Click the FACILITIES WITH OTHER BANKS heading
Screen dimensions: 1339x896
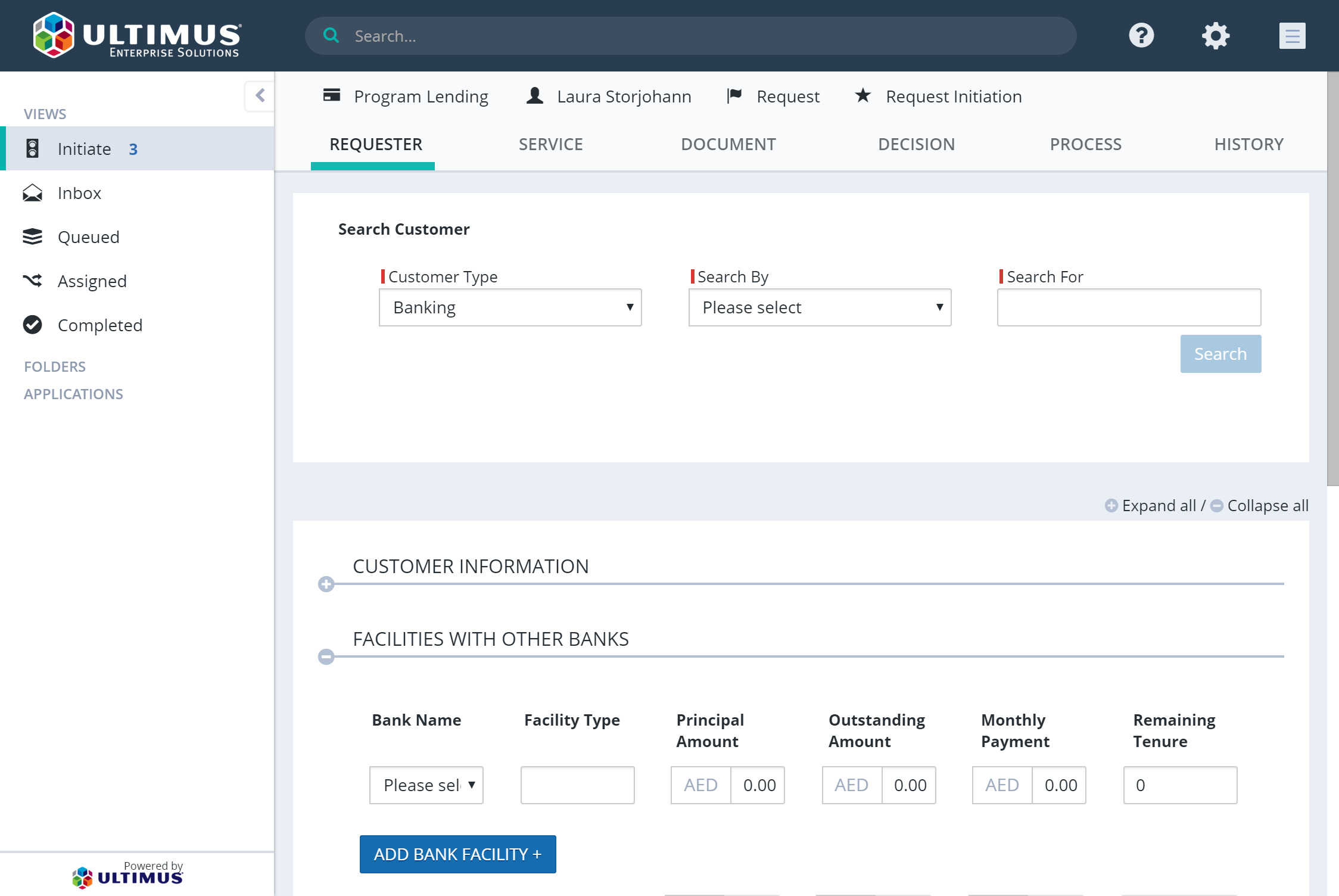[x=491, y=639]
